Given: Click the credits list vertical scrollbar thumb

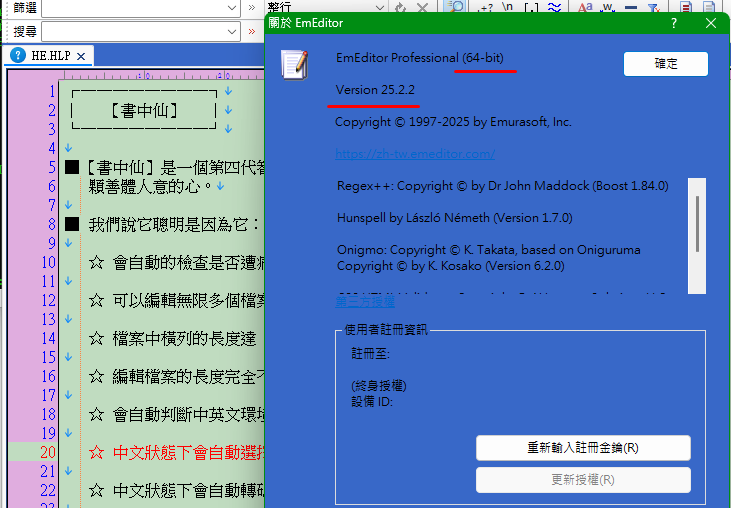Looking at the screenshot, I should 697,224.
